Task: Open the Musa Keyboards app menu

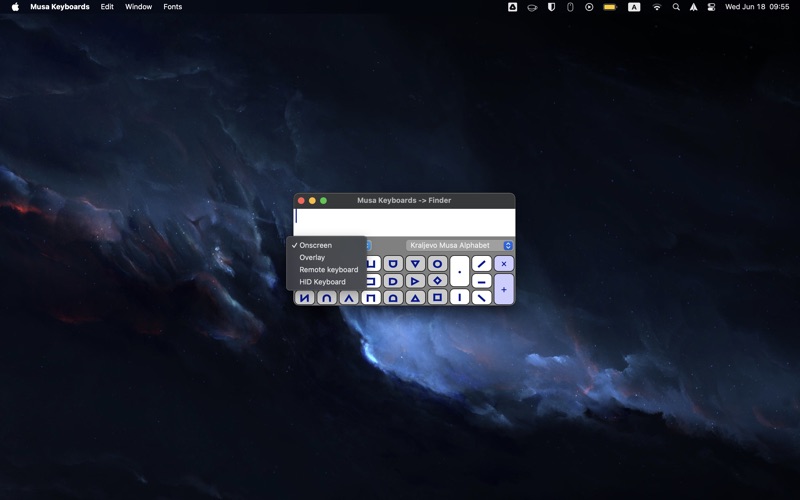Action: [60, 7]
